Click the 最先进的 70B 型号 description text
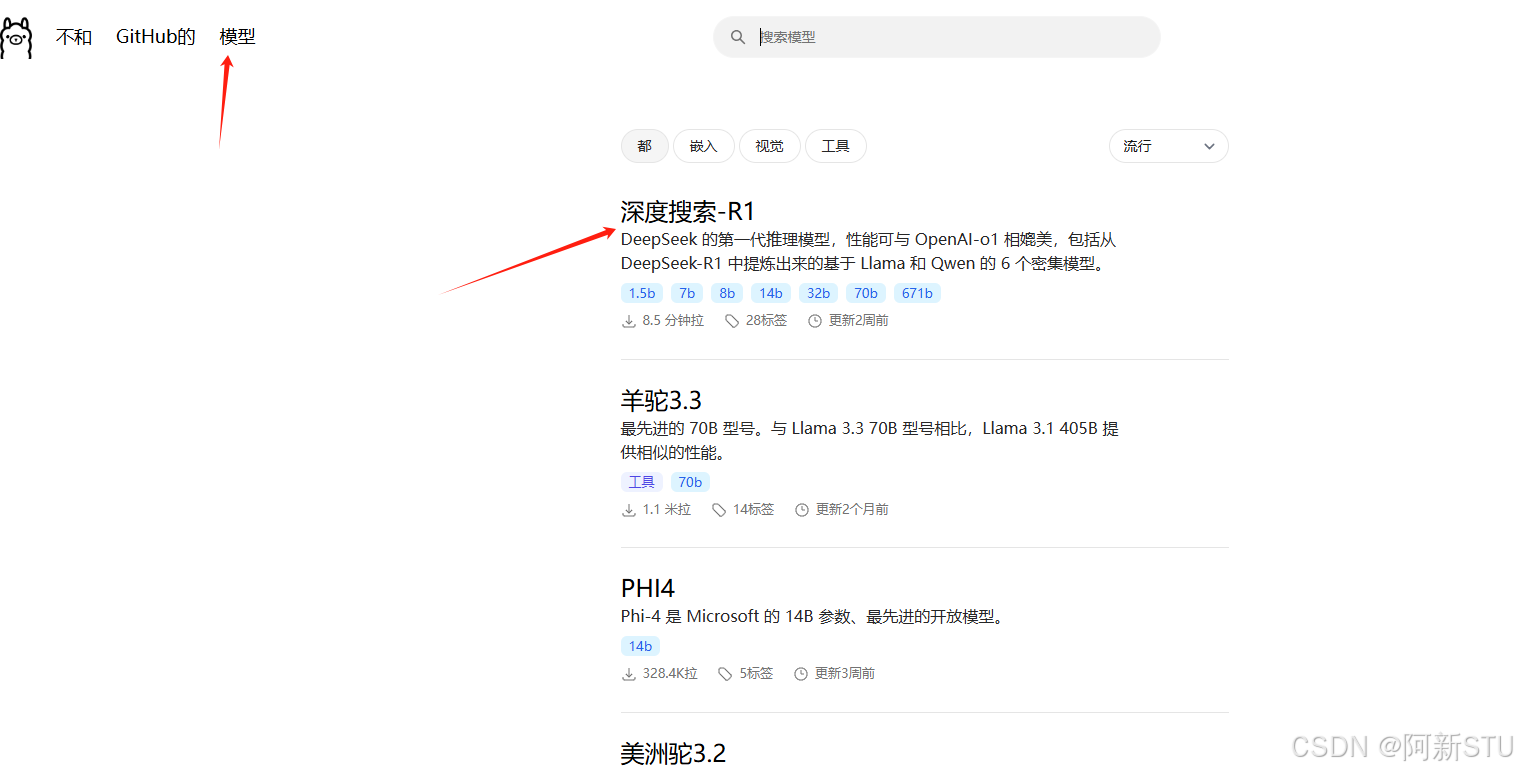The height and width of the screenshot is (773, 1518). point(870,441)
